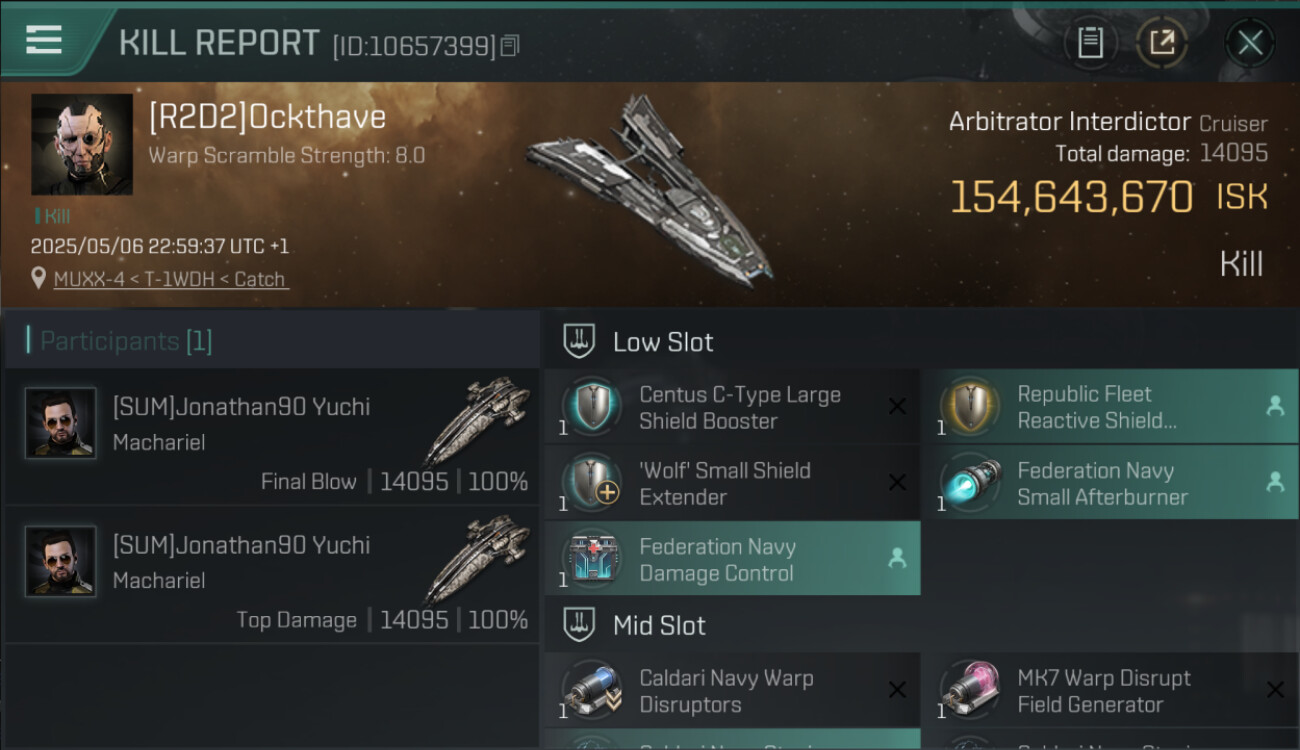Close the kill report window

[x=1250, y=42]
